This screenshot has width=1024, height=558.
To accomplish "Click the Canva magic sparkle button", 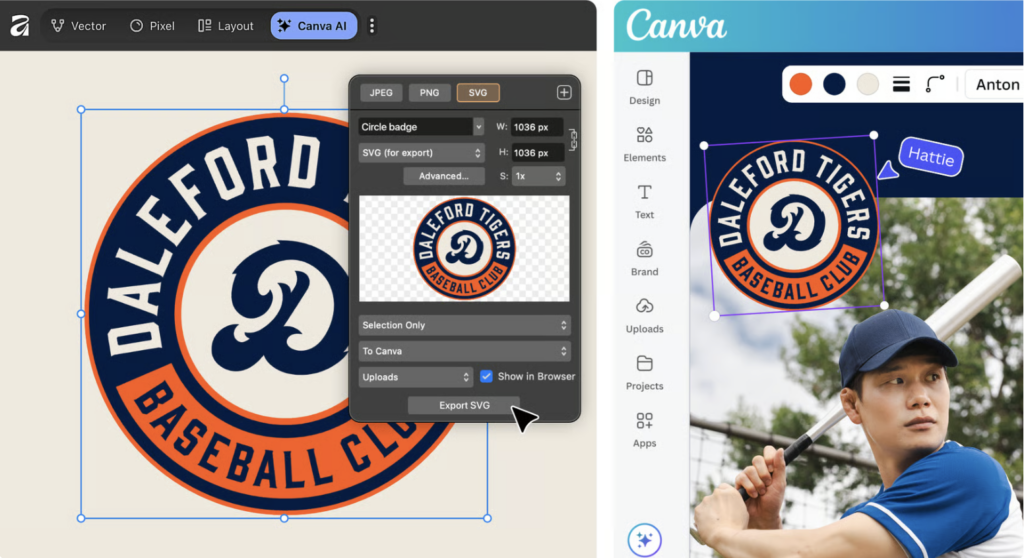I will click(644, 540).
